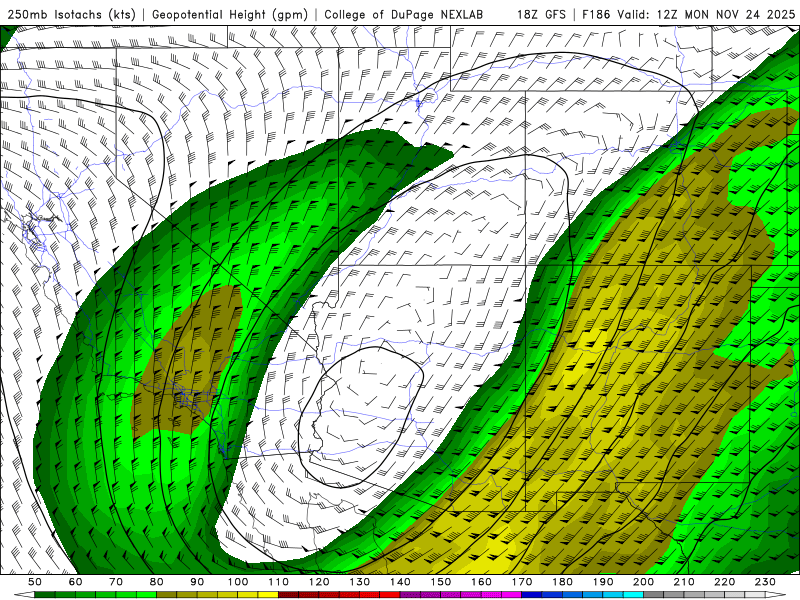Click the 50 value on the color scale
The height and width of the screenshot is (600, 800).
[35, 582]
